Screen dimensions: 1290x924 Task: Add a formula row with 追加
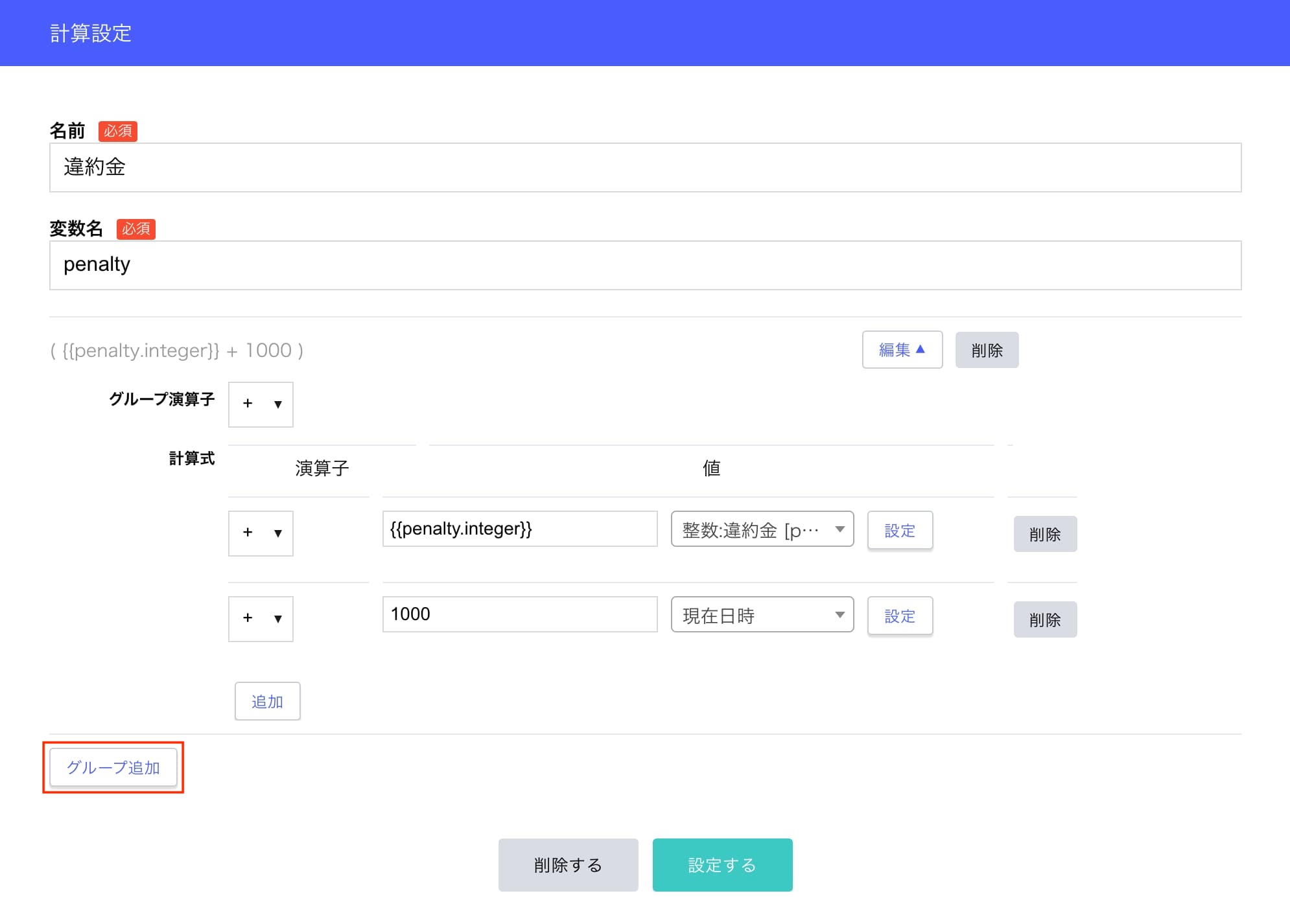point(267,701)
